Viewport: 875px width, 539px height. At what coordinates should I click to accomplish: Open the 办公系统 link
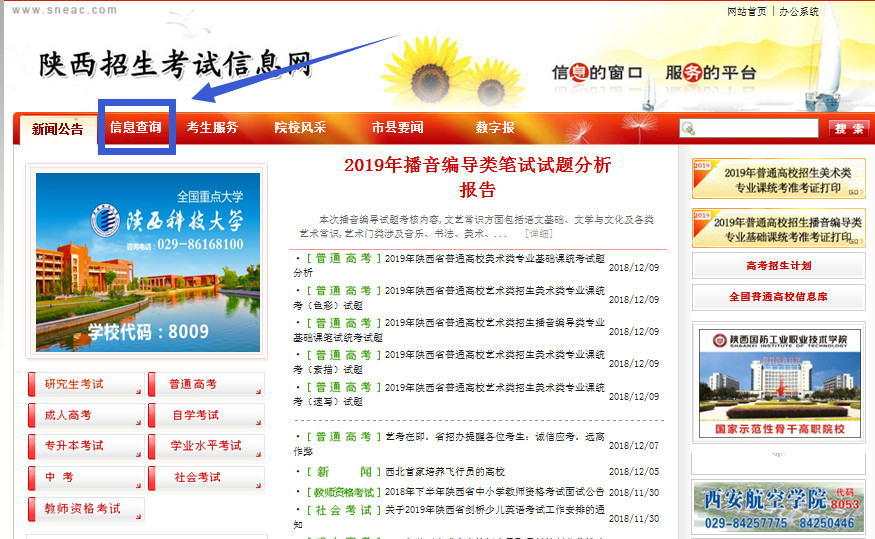click(x=799, y=12)
